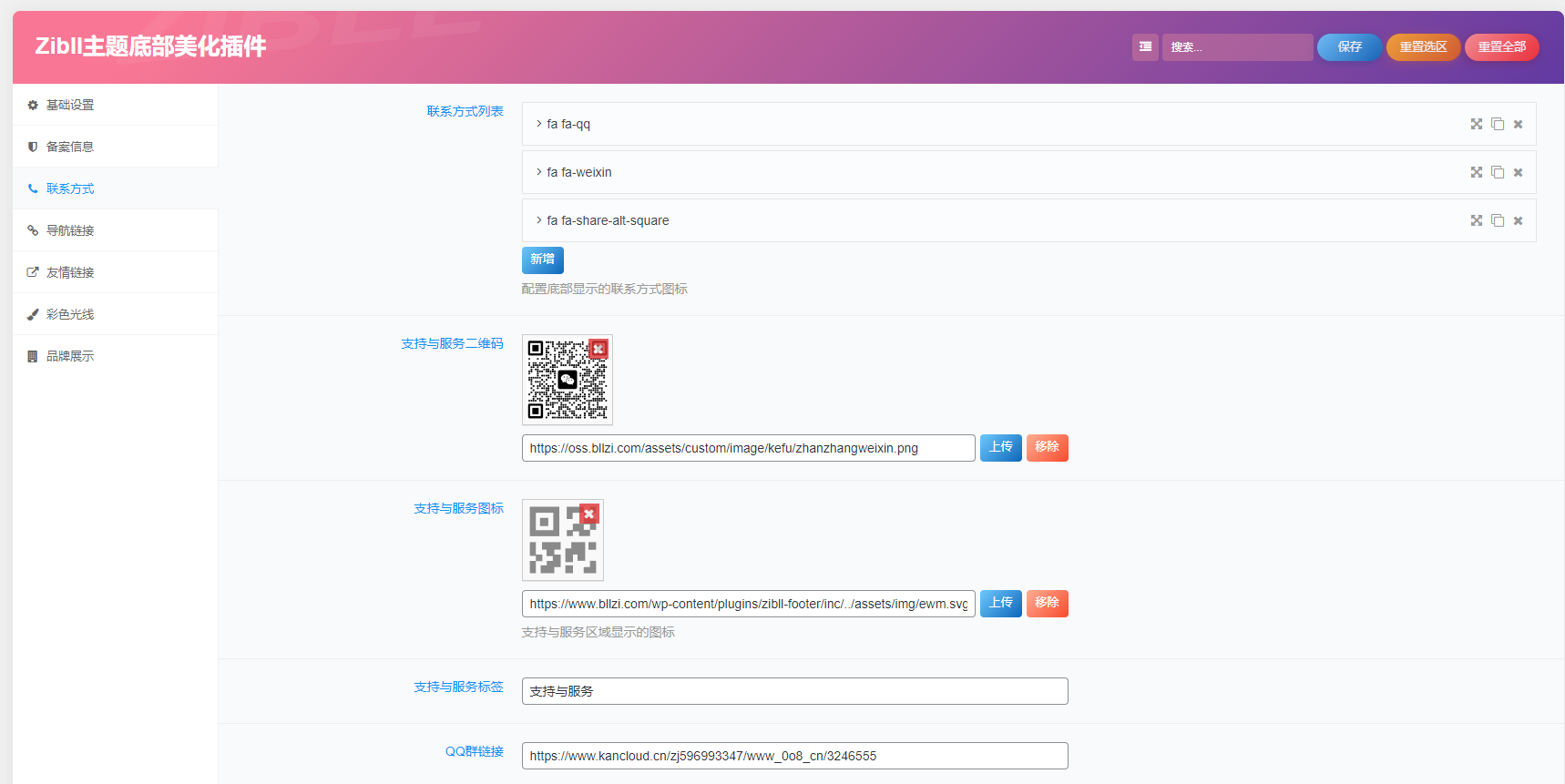Viewport: 1565px width, 784px height.
Task: Edit the 支持与服务标签 text field
Action: tap(795, 691)
